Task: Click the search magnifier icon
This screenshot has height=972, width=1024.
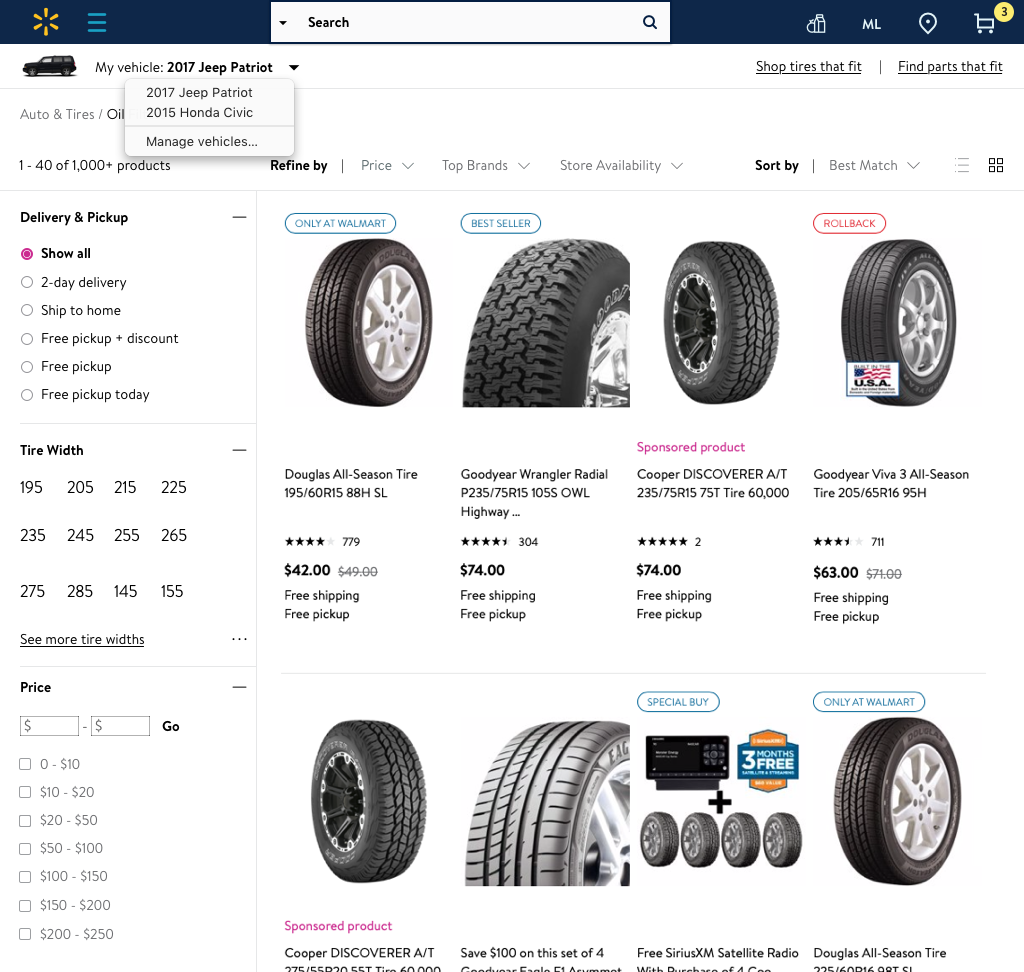Action: point(650,22)
